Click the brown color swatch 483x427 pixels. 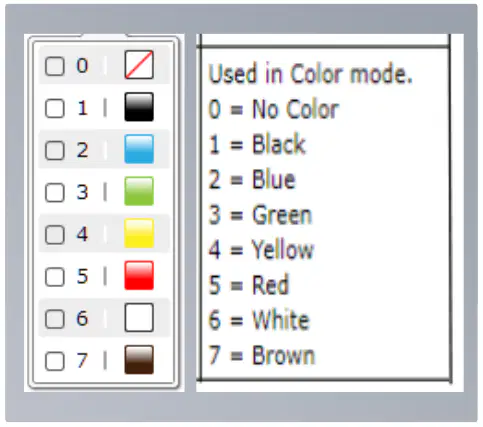click(x=139, y=359)
